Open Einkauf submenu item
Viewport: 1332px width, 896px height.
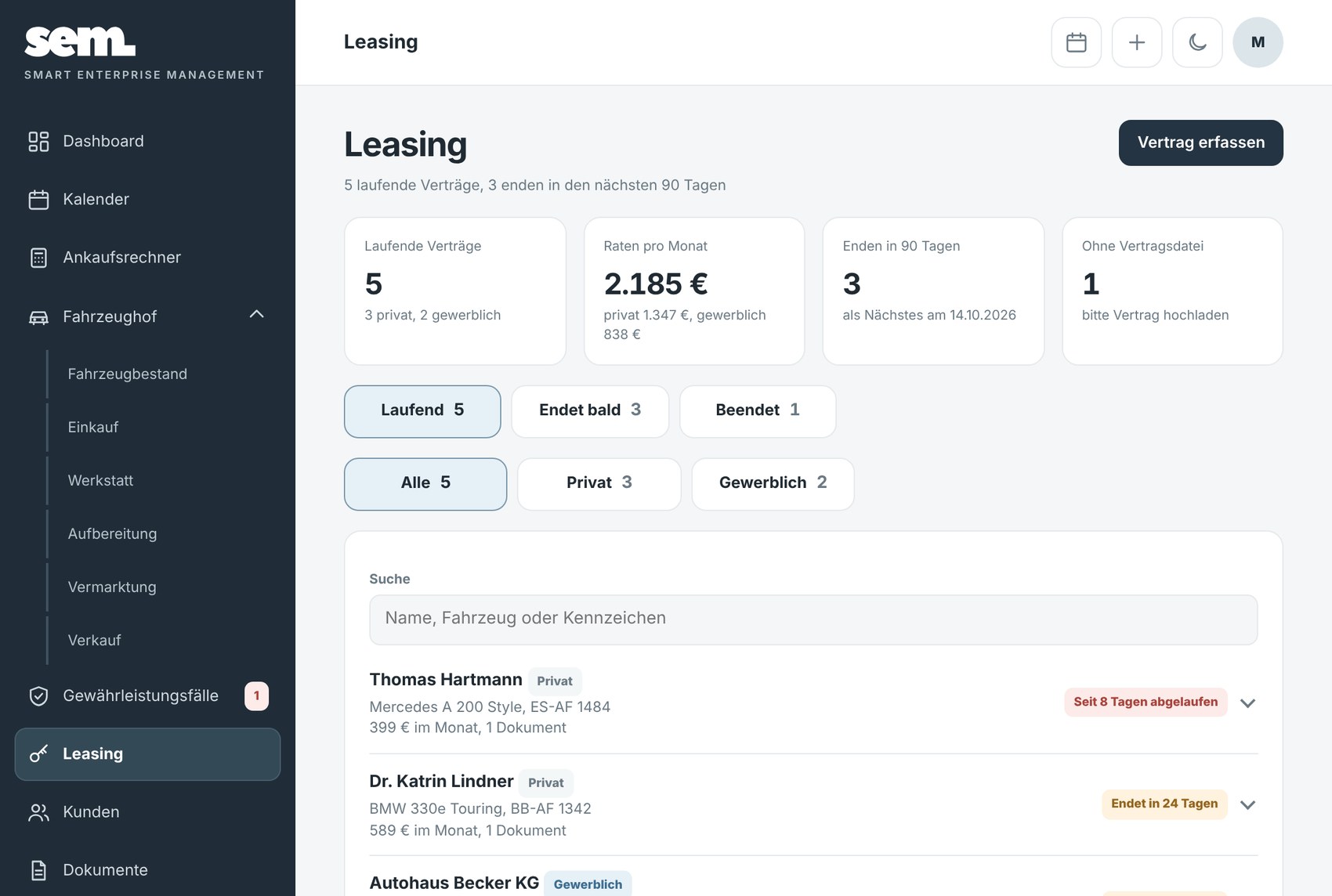coord(93,428)
